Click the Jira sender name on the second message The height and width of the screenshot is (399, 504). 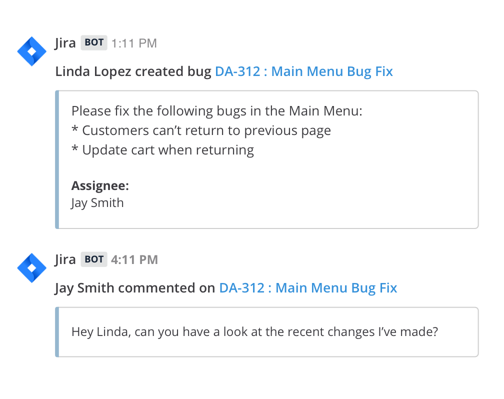click(x=65, y=260)
